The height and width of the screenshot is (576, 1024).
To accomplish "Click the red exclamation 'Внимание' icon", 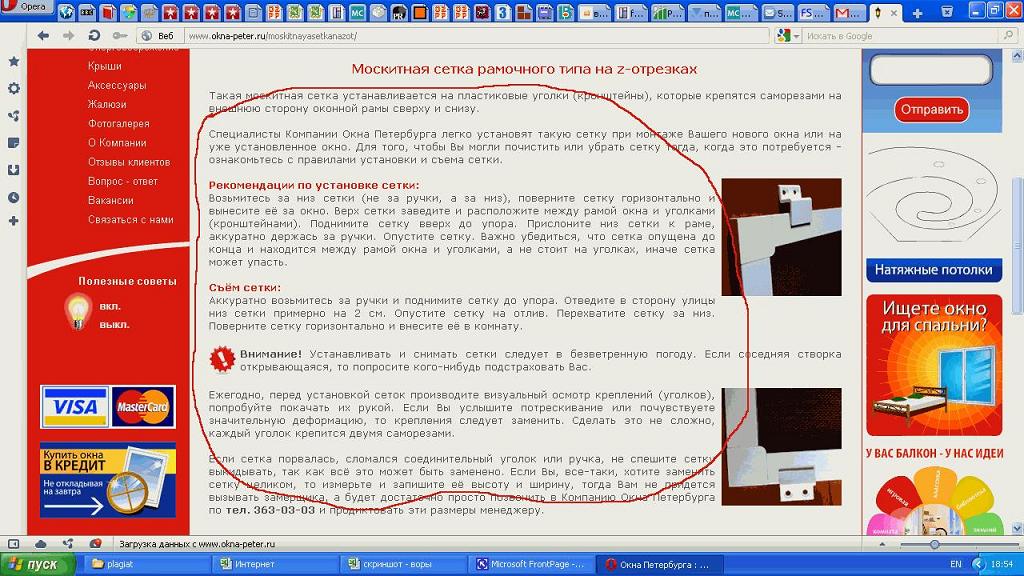I will click(222, 359).
